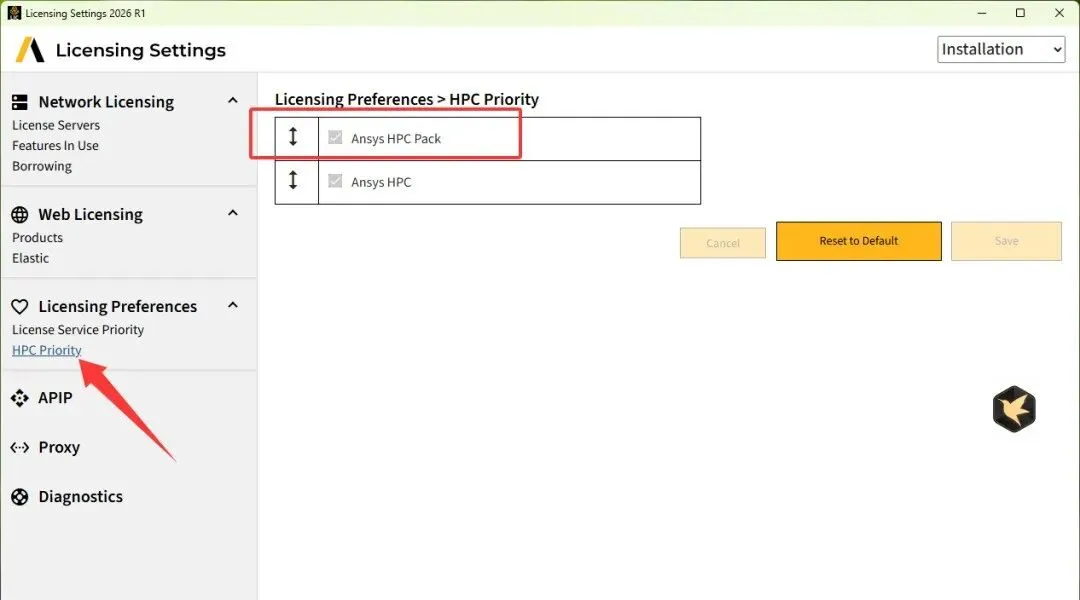Open the Elastic licensing page
The height and width of the screenshot is (600, 1080).
30,258
